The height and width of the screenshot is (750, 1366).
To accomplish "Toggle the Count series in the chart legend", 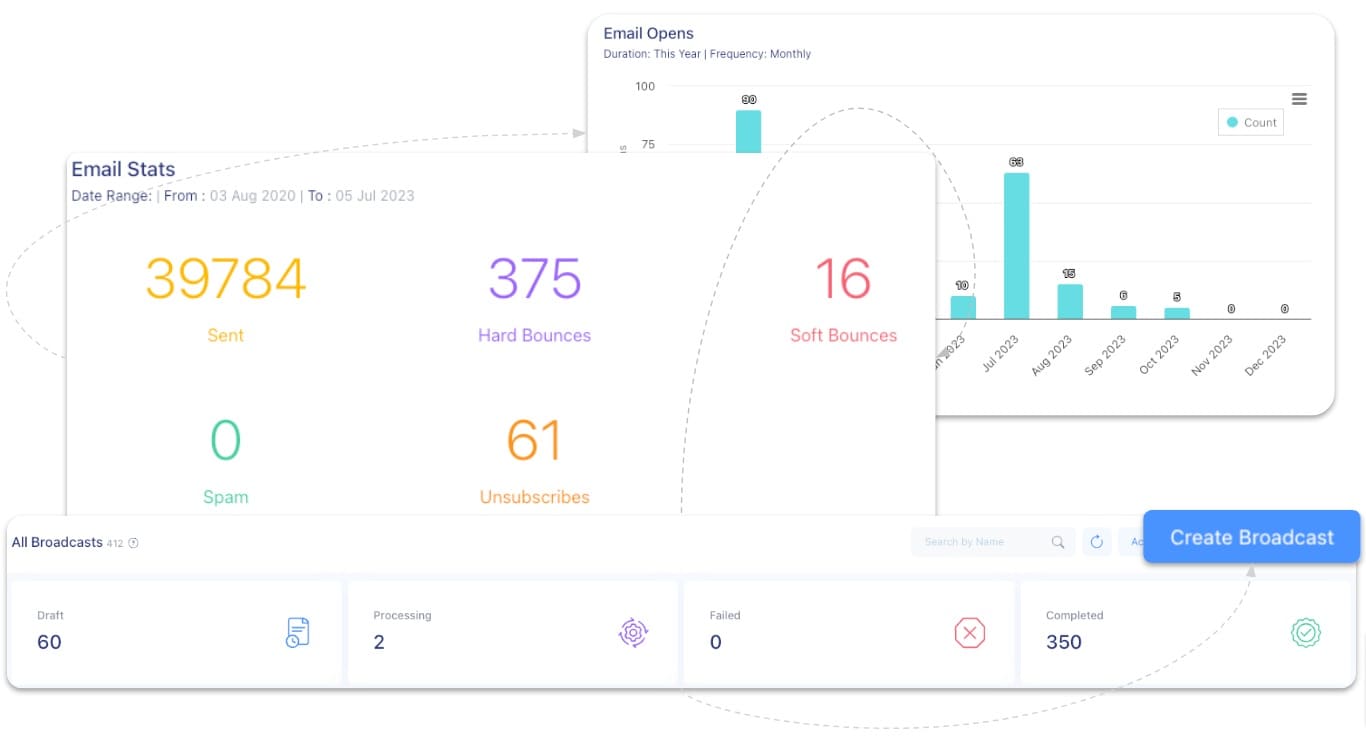I will pos(1250,122).
